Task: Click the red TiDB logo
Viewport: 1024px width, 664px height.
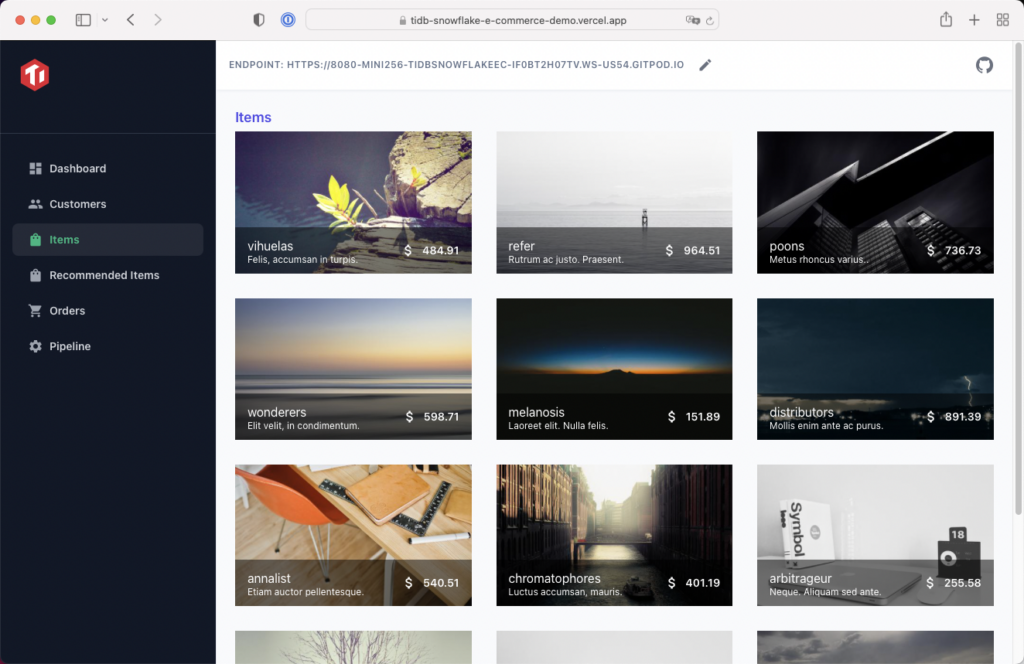Action: 34,74
